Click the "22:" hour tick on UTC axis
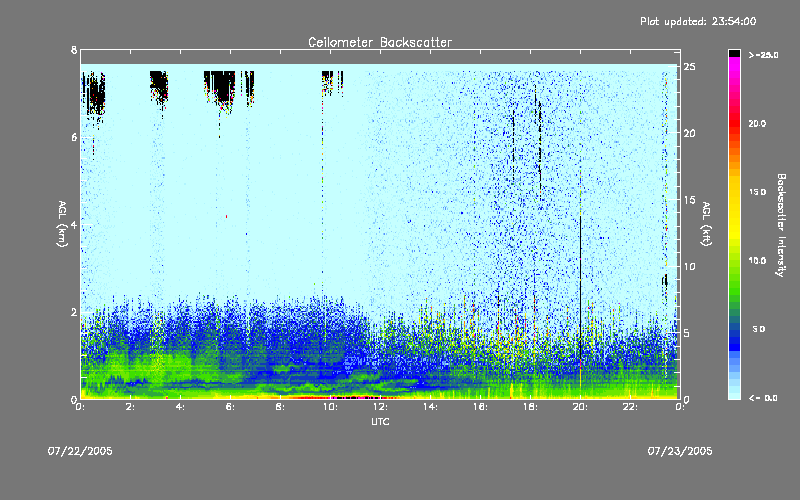Viewport: 800px width, 500px height. [630, 407]
